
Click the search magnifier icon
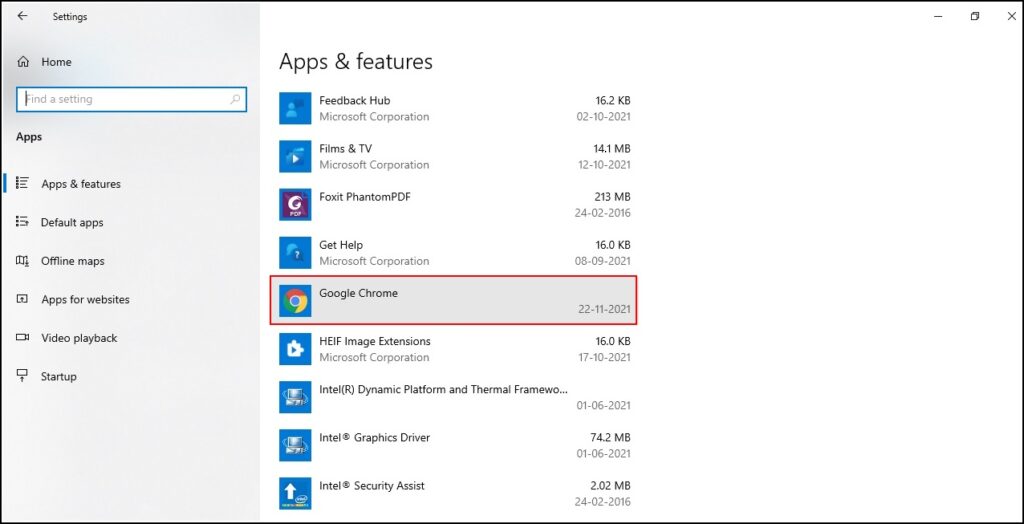[235, 99]
